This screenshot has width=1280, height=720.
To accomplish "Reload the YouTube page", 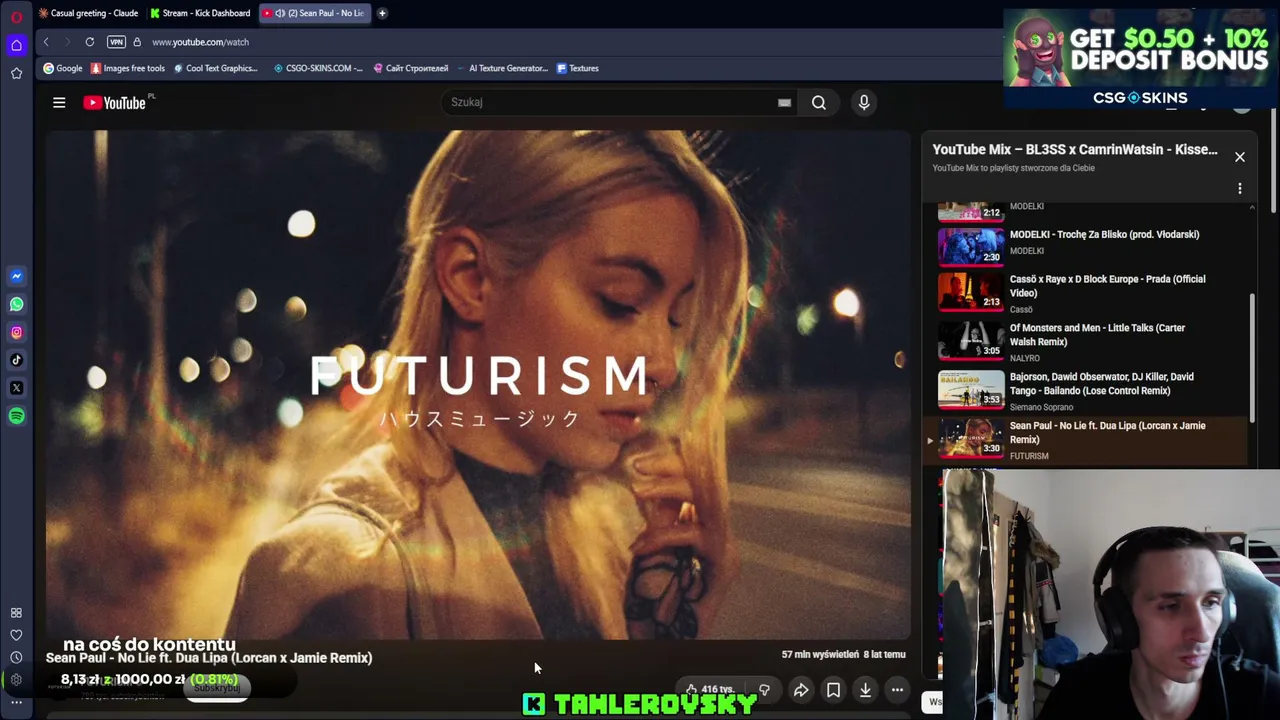I will (90, 42).
